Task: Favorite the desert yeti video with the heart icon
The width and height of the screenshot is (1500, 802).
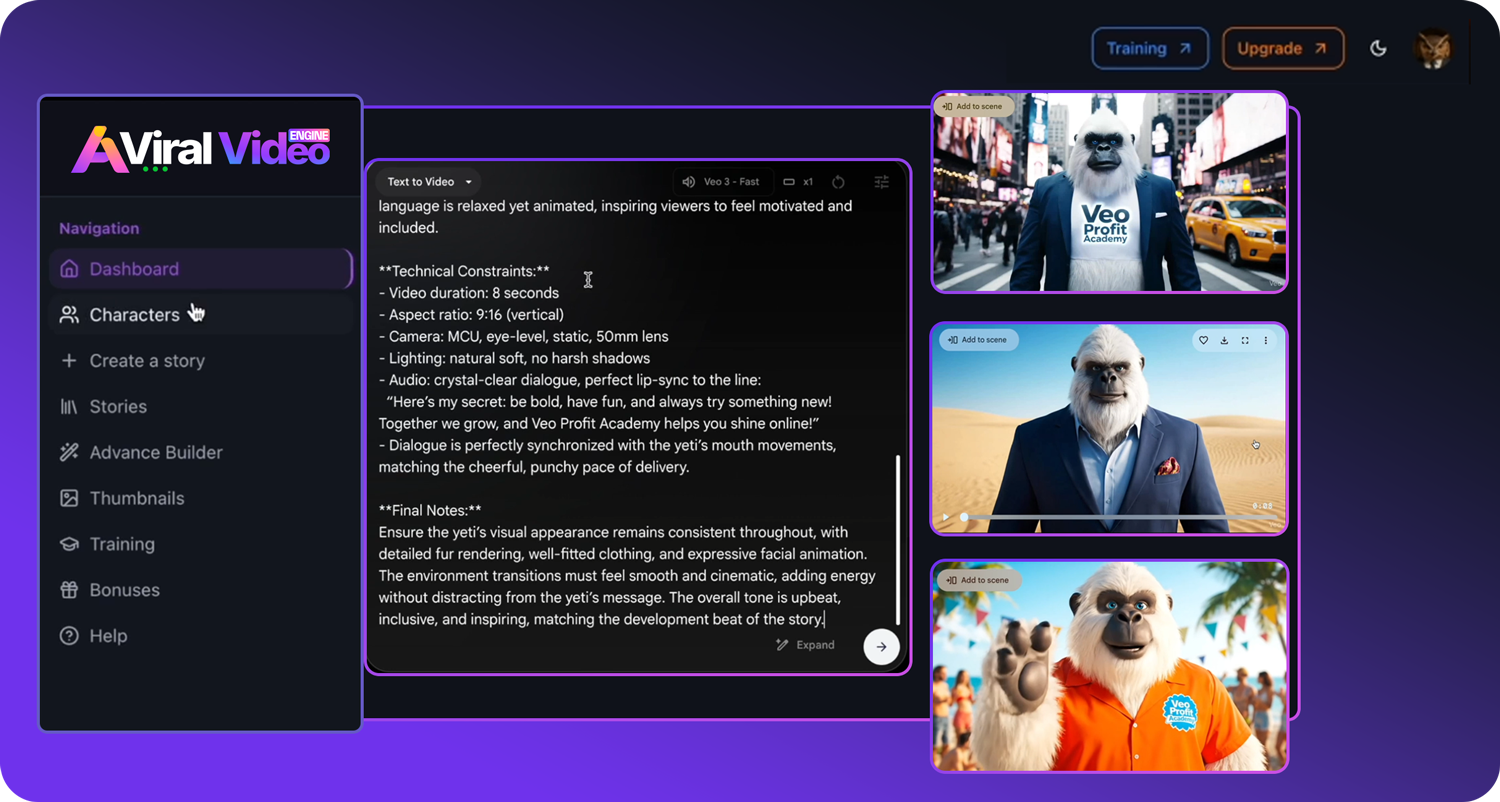Action: [x=1203, y=341]
